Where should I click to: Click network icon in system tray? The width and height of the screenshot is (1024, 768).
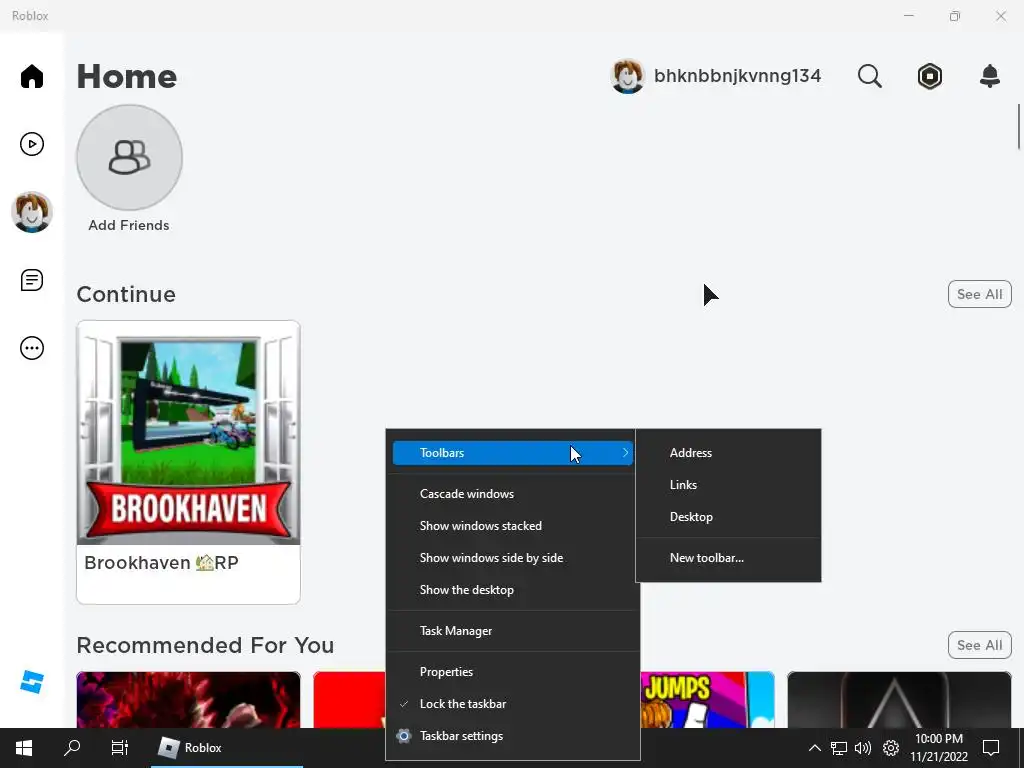839,748
